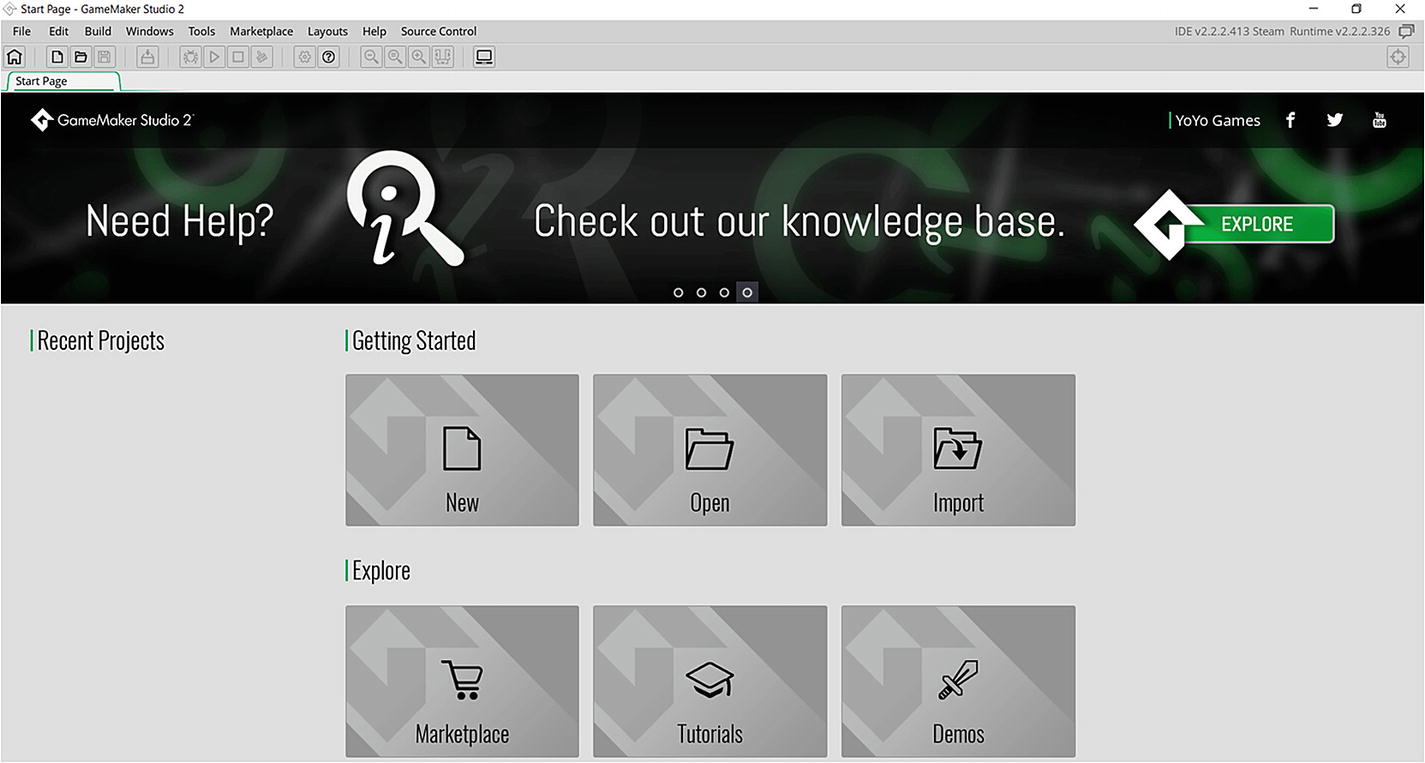Open Game Options gear icon
This screenshot has height=763, width=1425.
[x=305, y=57]
